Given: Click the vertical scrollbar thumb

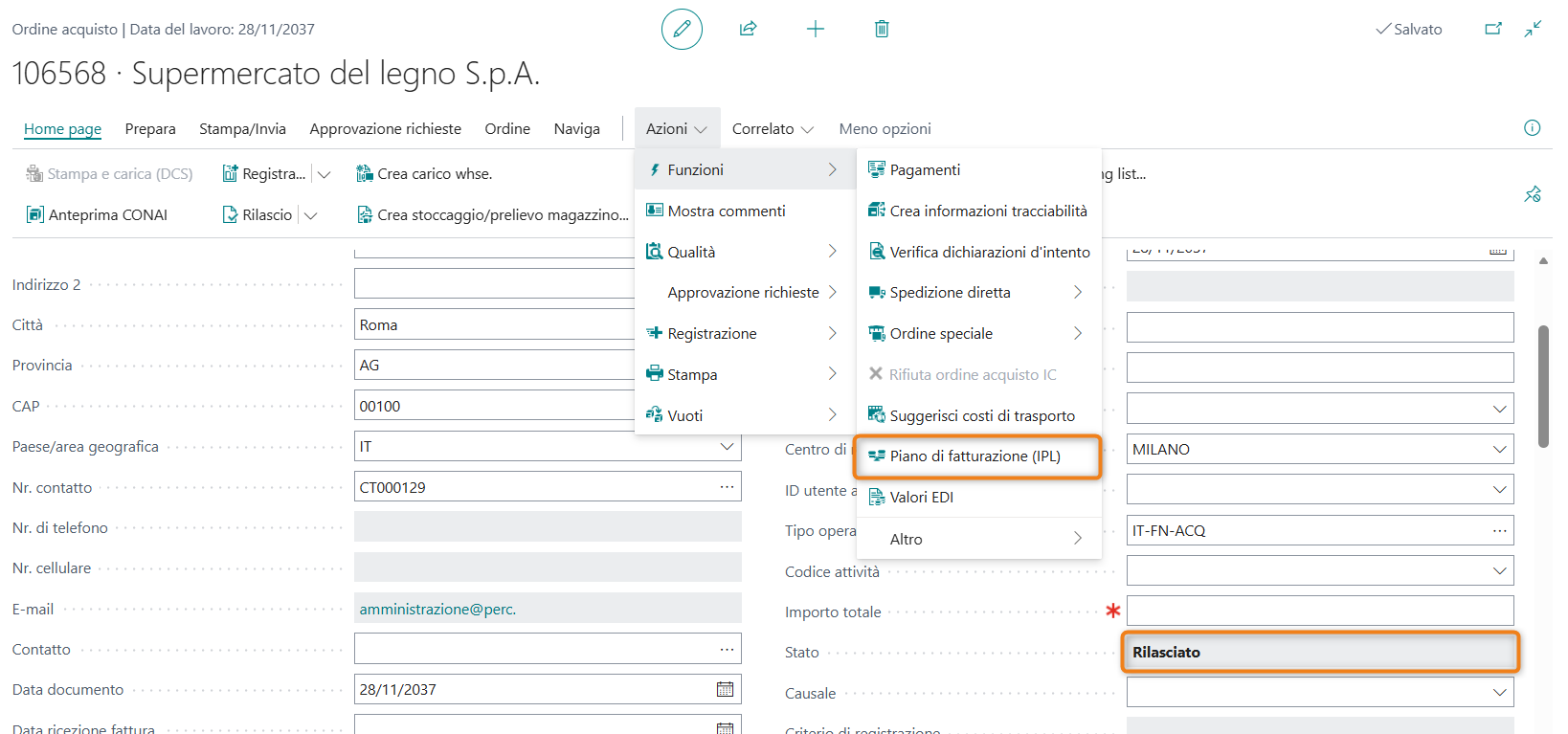Looking at the screenshot, I should [1543, 387].
